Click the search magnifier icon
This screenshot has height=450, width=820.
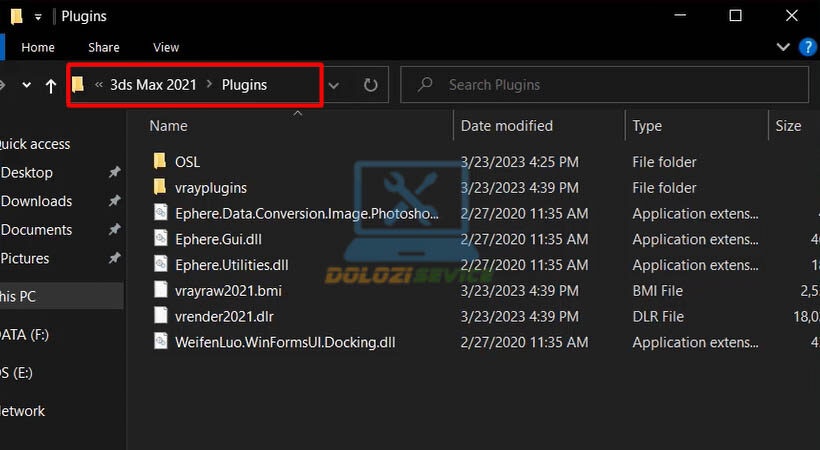425,84
